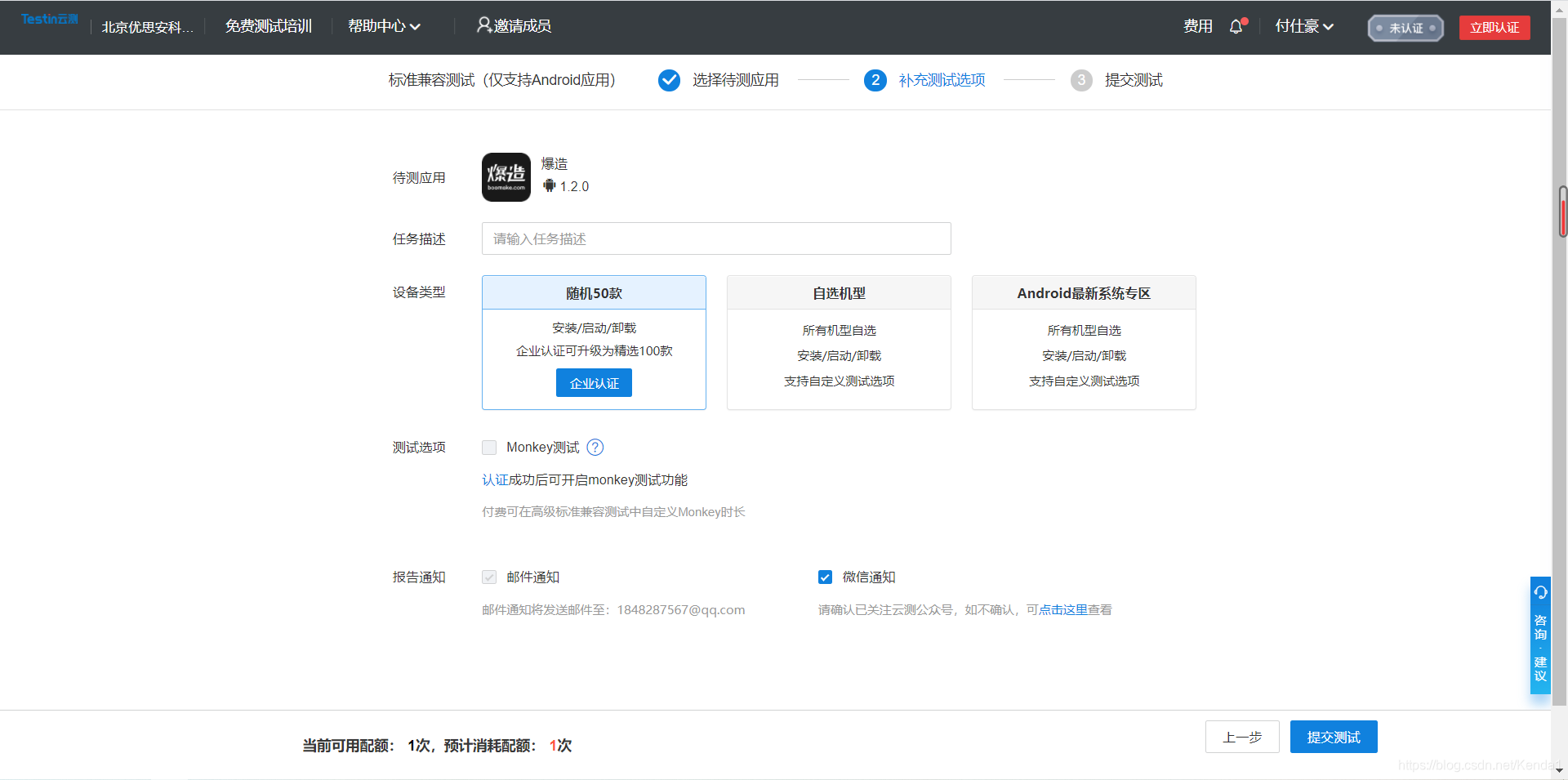Click the 未认证 status badge

click(1405, 28)
